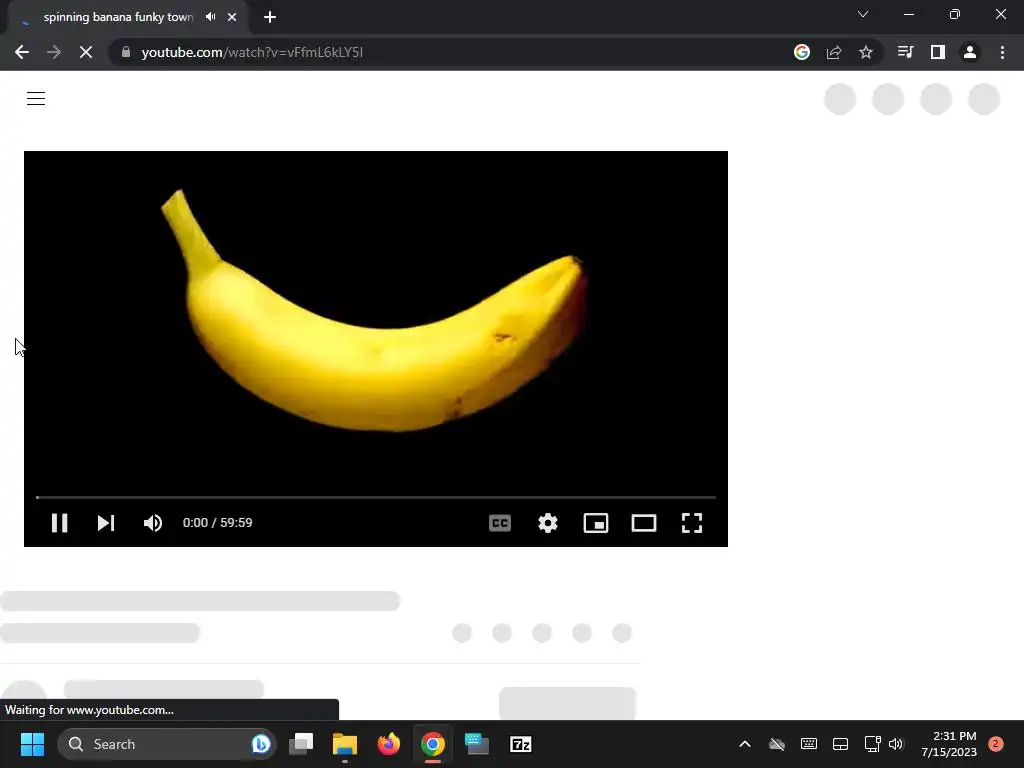
Task: Open a new tab
Action: 270,17
